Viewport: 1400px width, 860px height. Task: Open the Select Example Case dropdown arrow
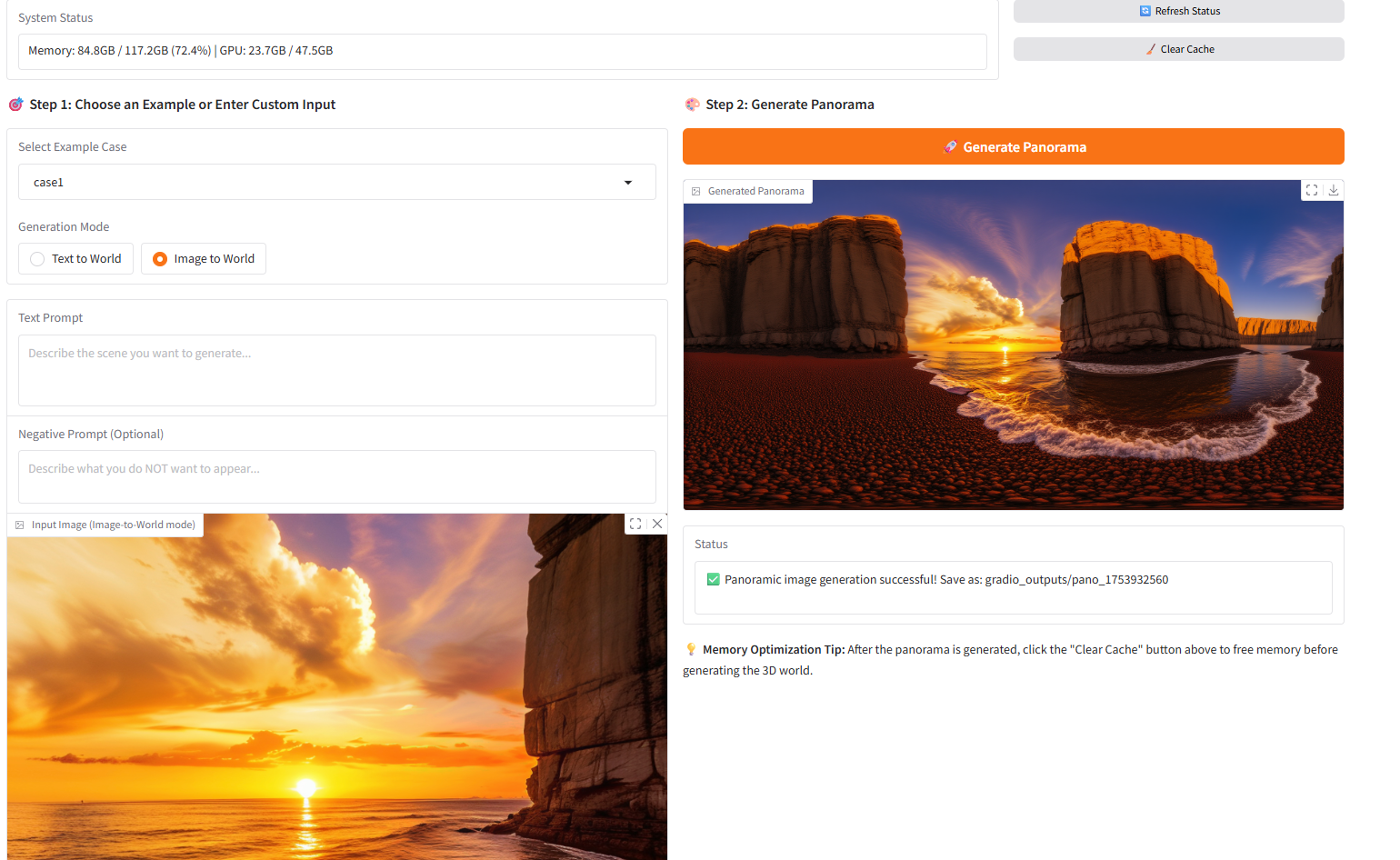point(627,183)
